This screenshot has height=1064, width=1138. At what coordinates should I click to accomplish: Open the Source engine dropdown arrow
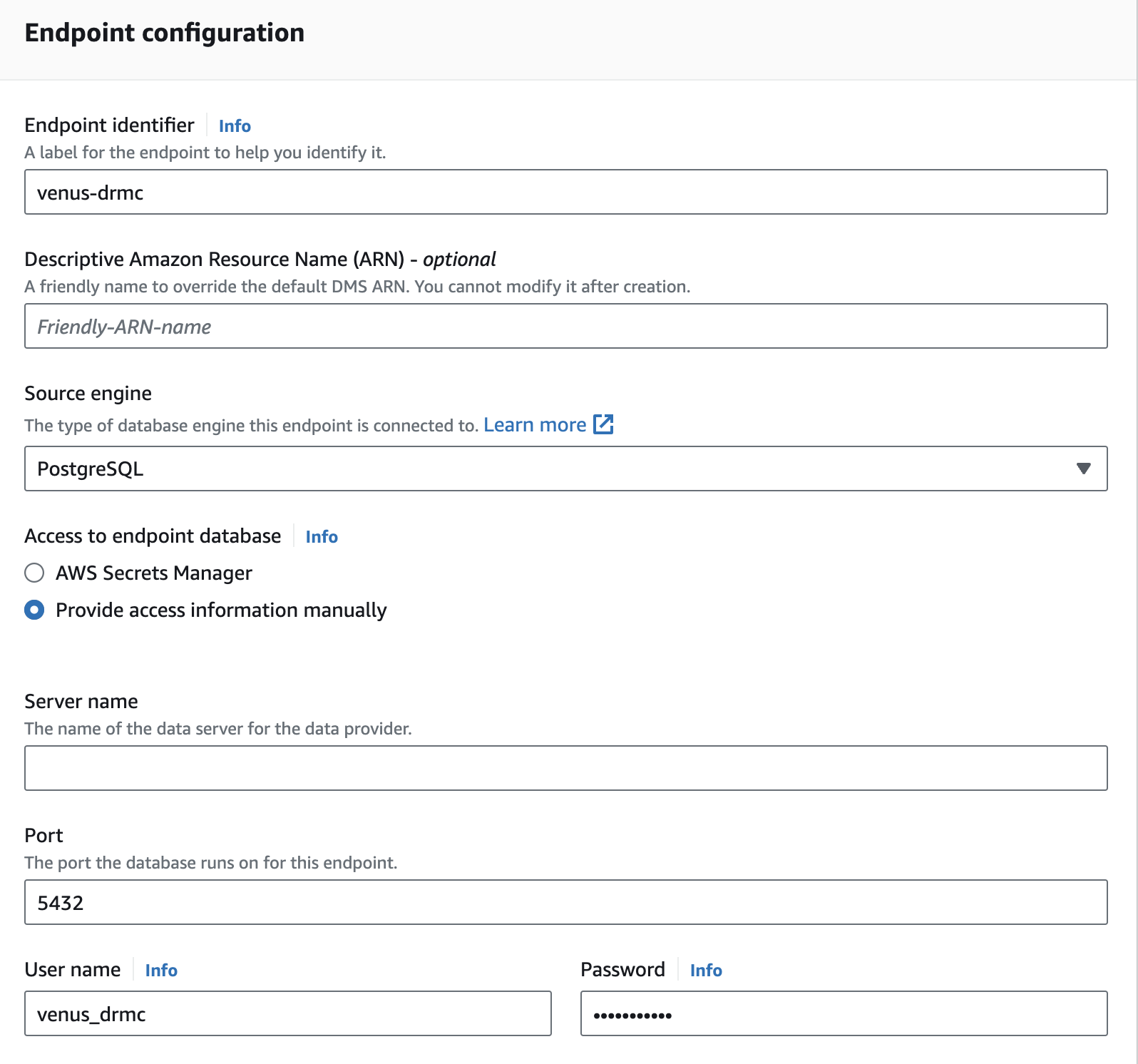pos(1083,469)
